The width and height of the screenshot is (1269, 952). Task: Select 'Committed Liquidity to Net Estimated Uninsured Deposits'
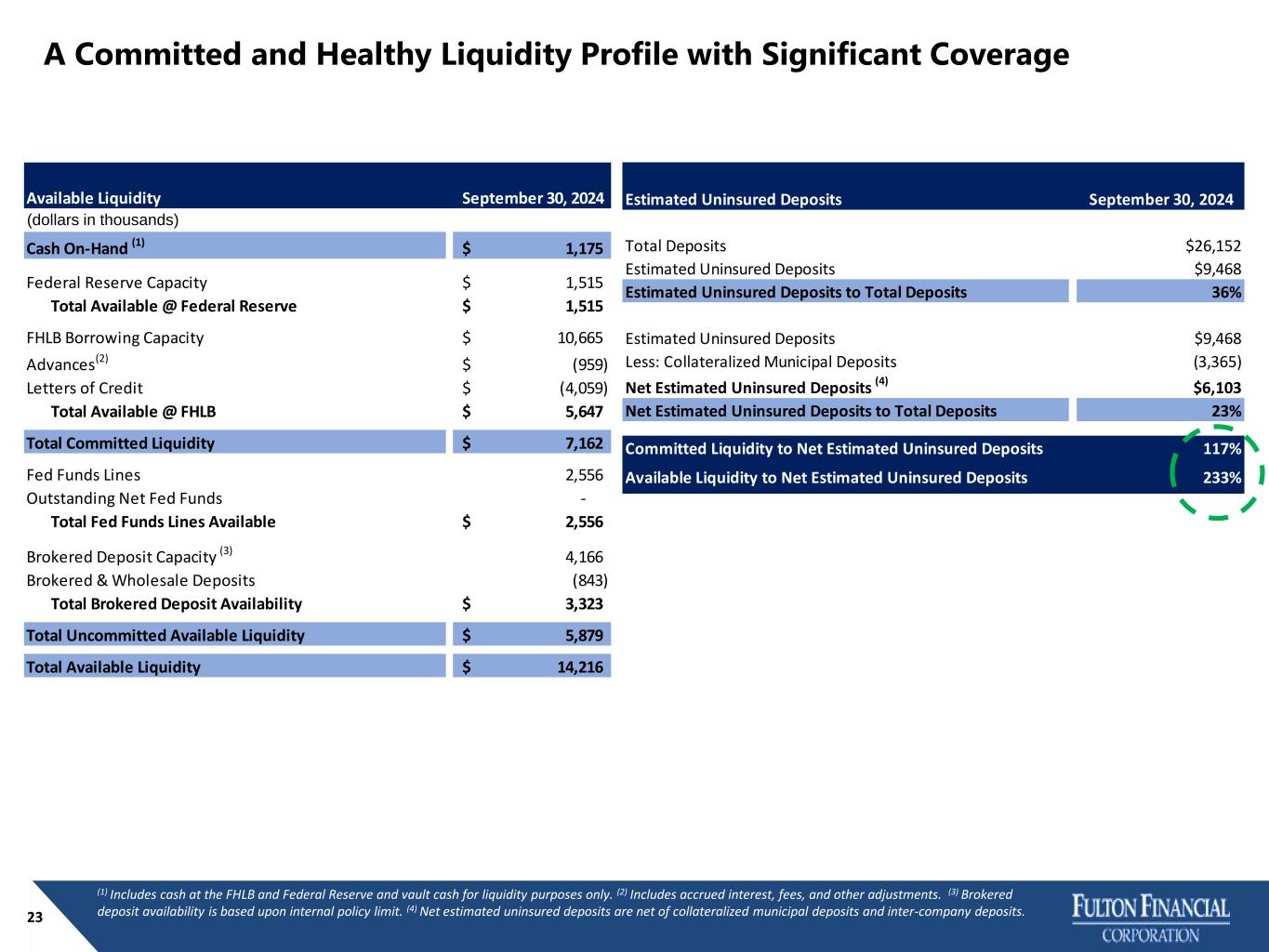point(834,449)
